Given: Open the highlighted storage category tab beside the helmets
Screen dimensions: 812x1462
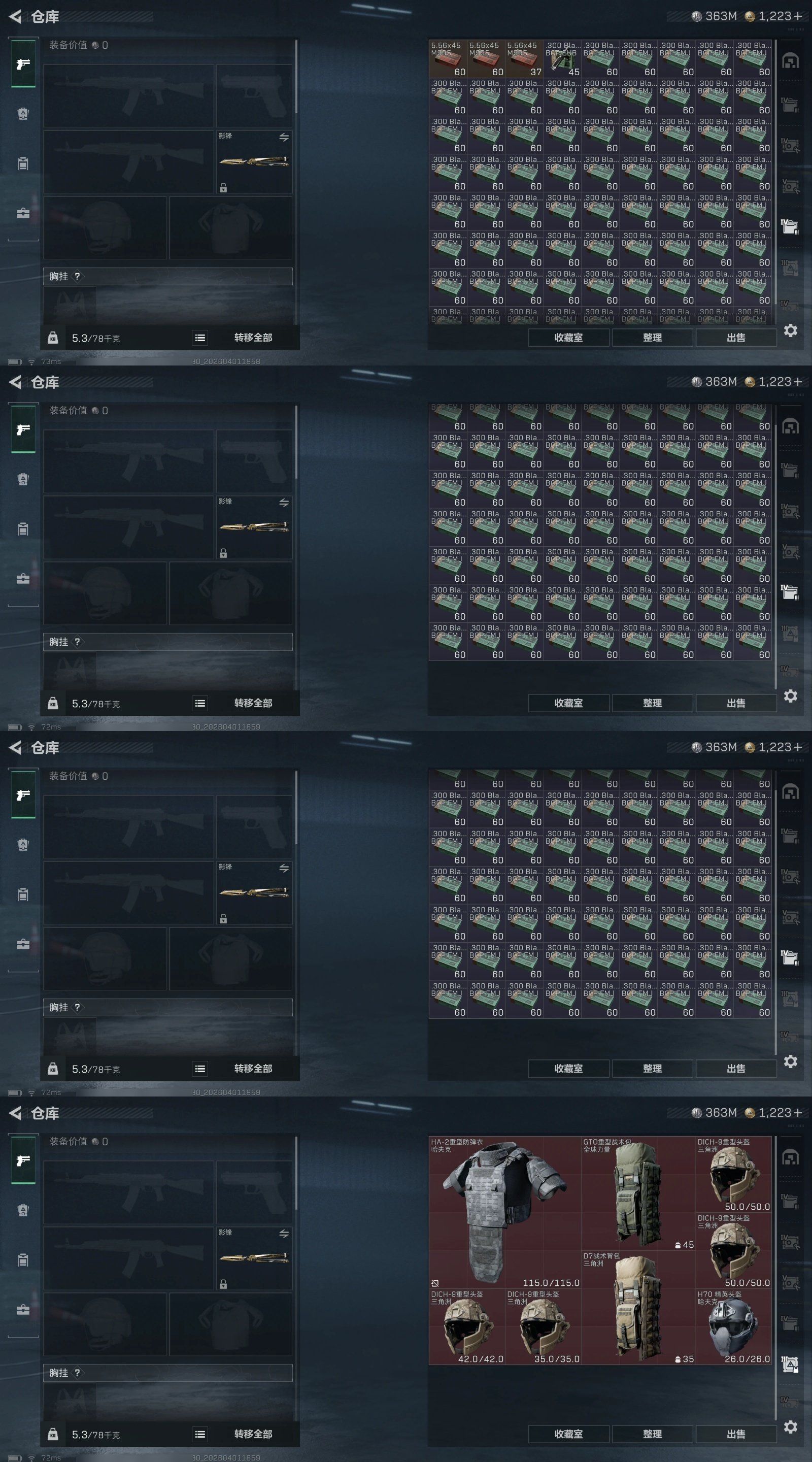Looking at the screenshot, I should [790, 1364].
